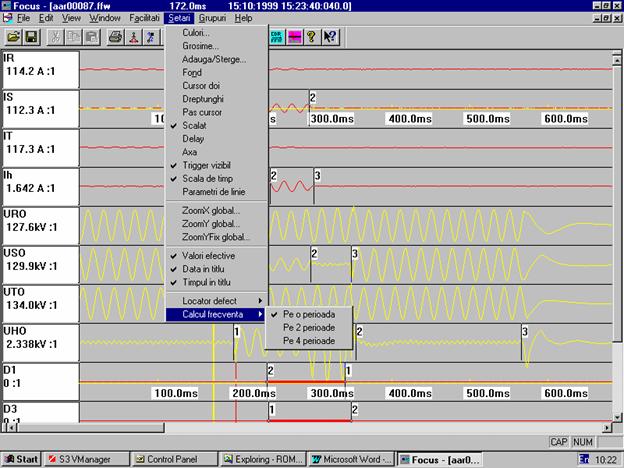The height and width of the screenshot is (468, 624).
Task: Click the Save diskette toolbar icon
Action: 31,37
